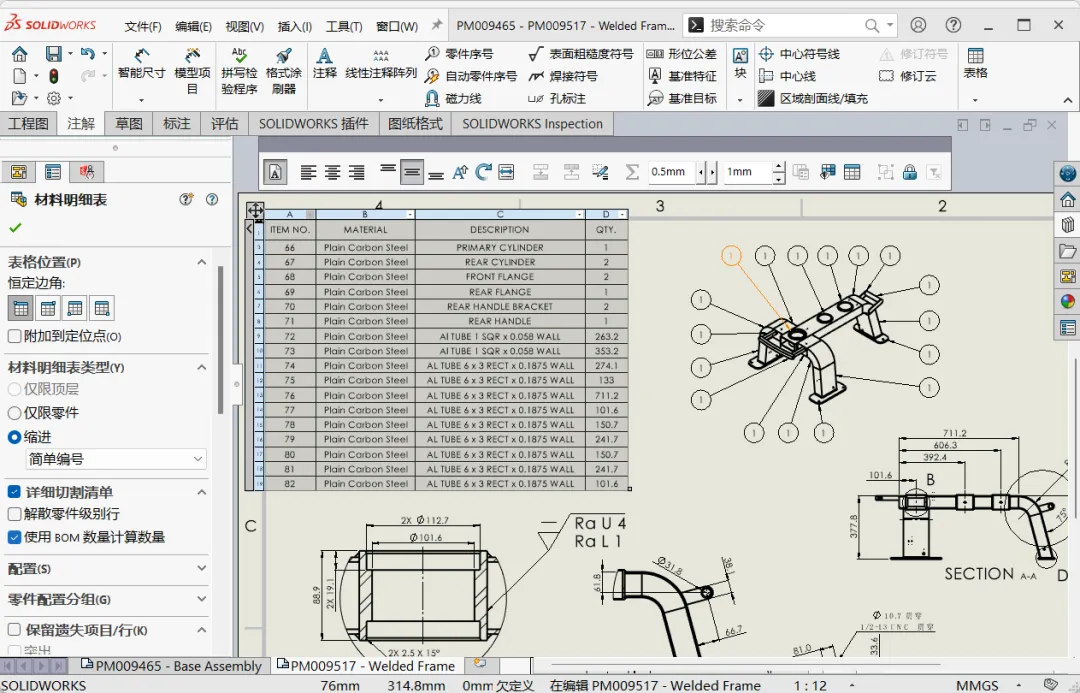Screen dimensions: 1080x693
Task: Click the table move handle
Action: tap(256, 210)
